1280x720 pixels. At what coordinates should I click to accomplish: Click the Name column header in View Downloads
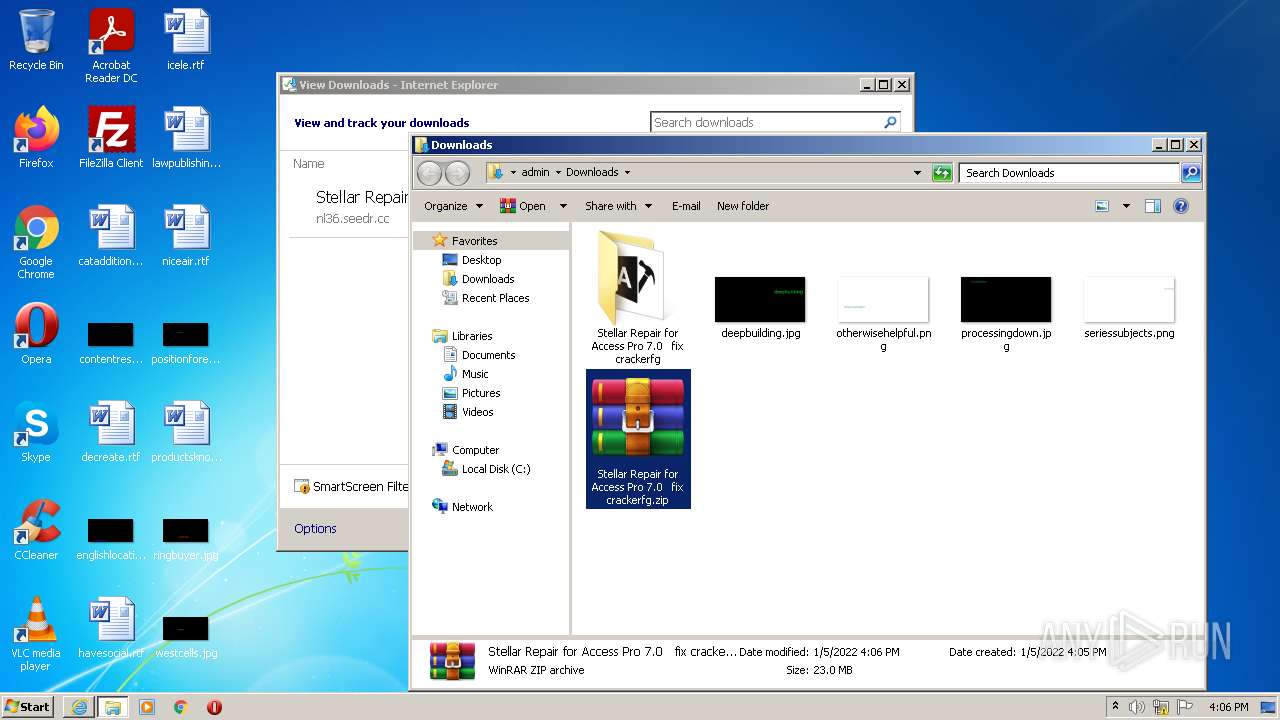pyautogui.click(x=308, y=163)
